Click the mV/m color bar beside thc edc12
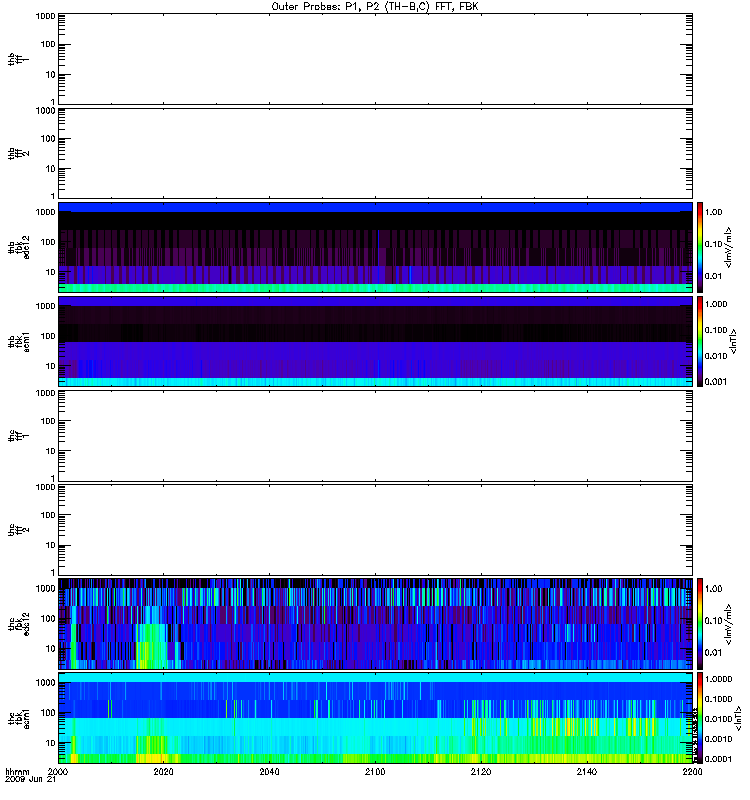 tap(701, 622)
